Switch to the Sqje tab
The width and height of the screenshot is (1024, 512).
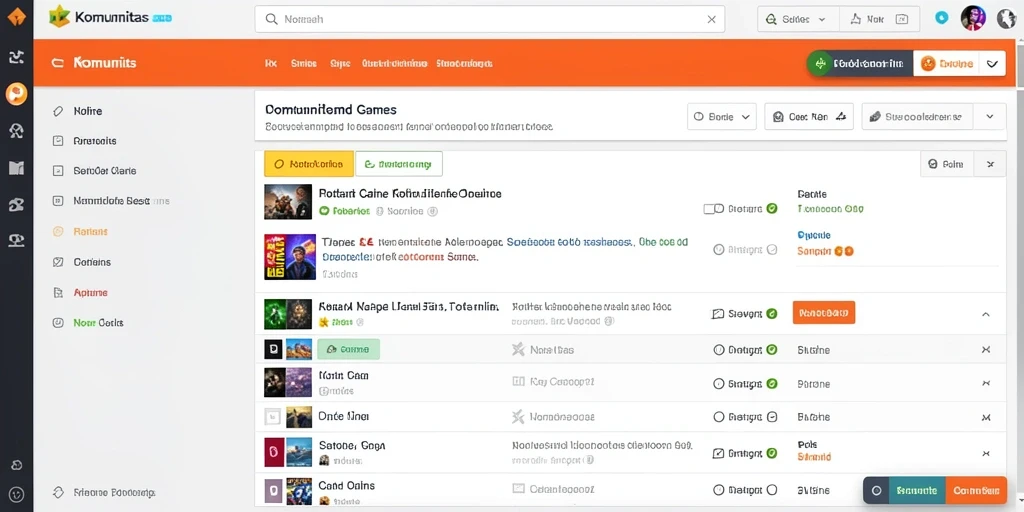point(340,63)
